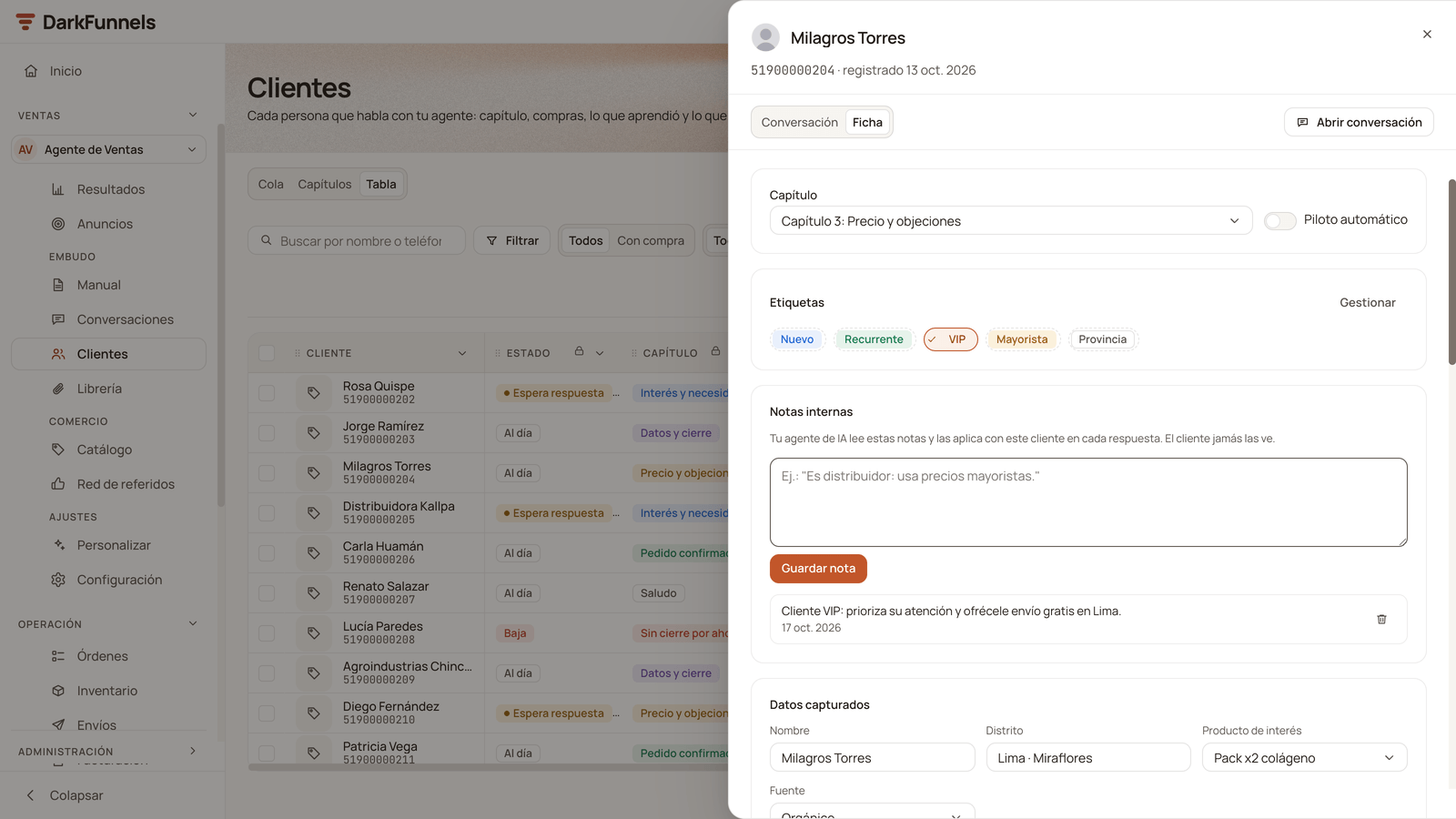This screenshot has width=1456, height=819.
Task: Click the lock icon beside ESTADO column
Action: click(579, 351)
